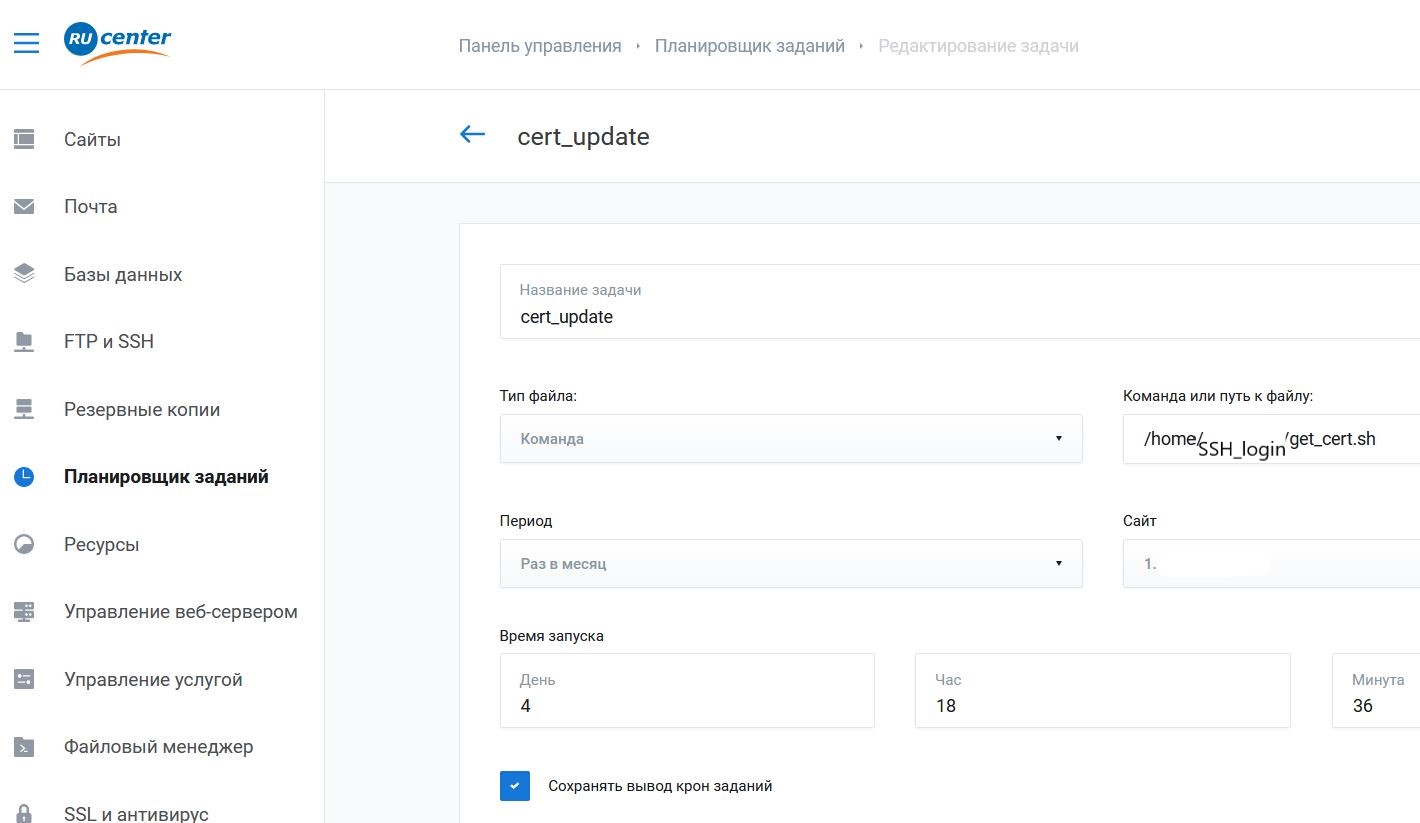The width and height of the screenshot is (1420, 823).
Task: Expand the Тип файла dropdown
Action: (x=790, y=439)
